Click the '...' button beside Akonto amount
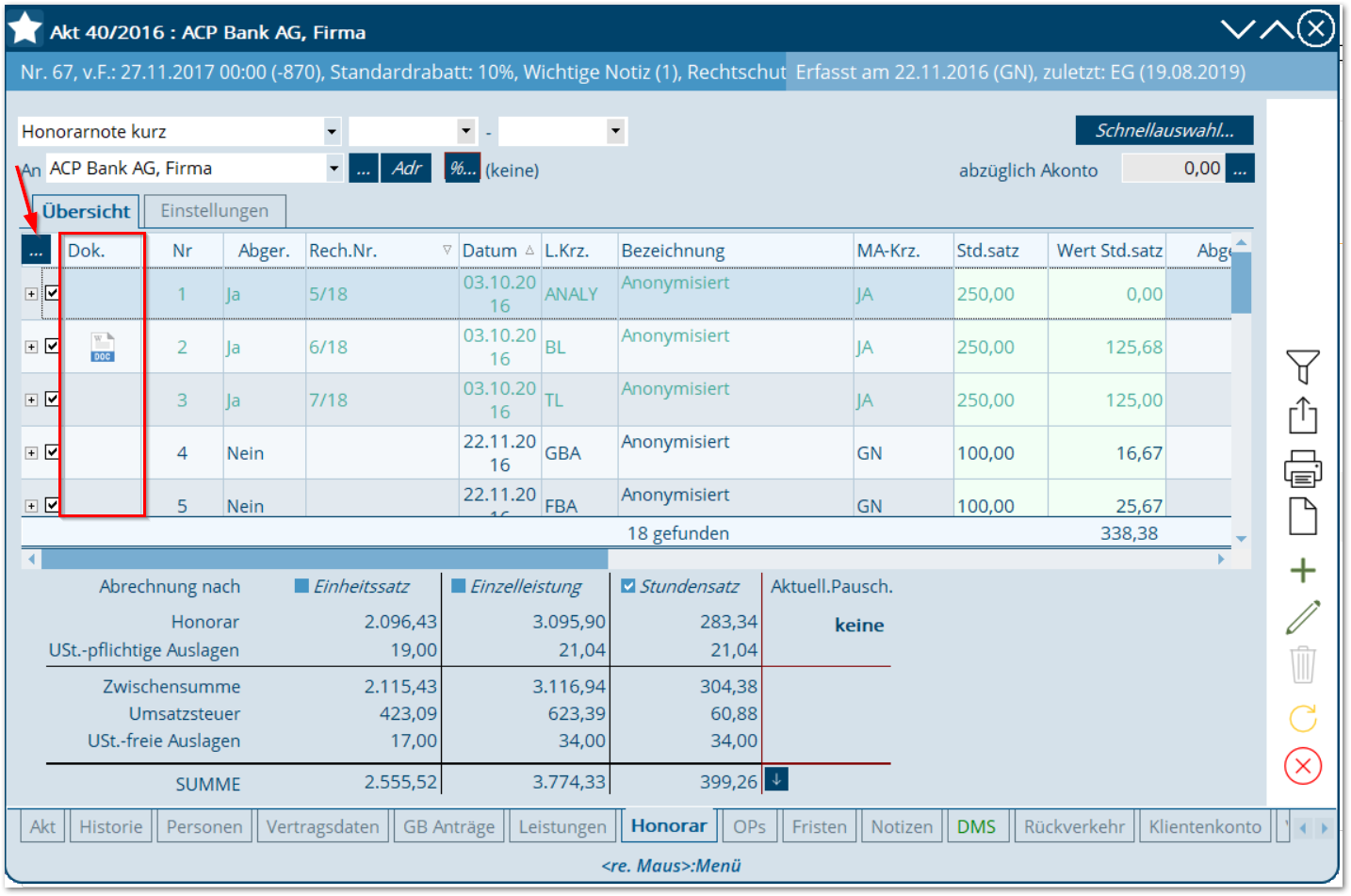1351x896 pixels. pos(1240,169)
